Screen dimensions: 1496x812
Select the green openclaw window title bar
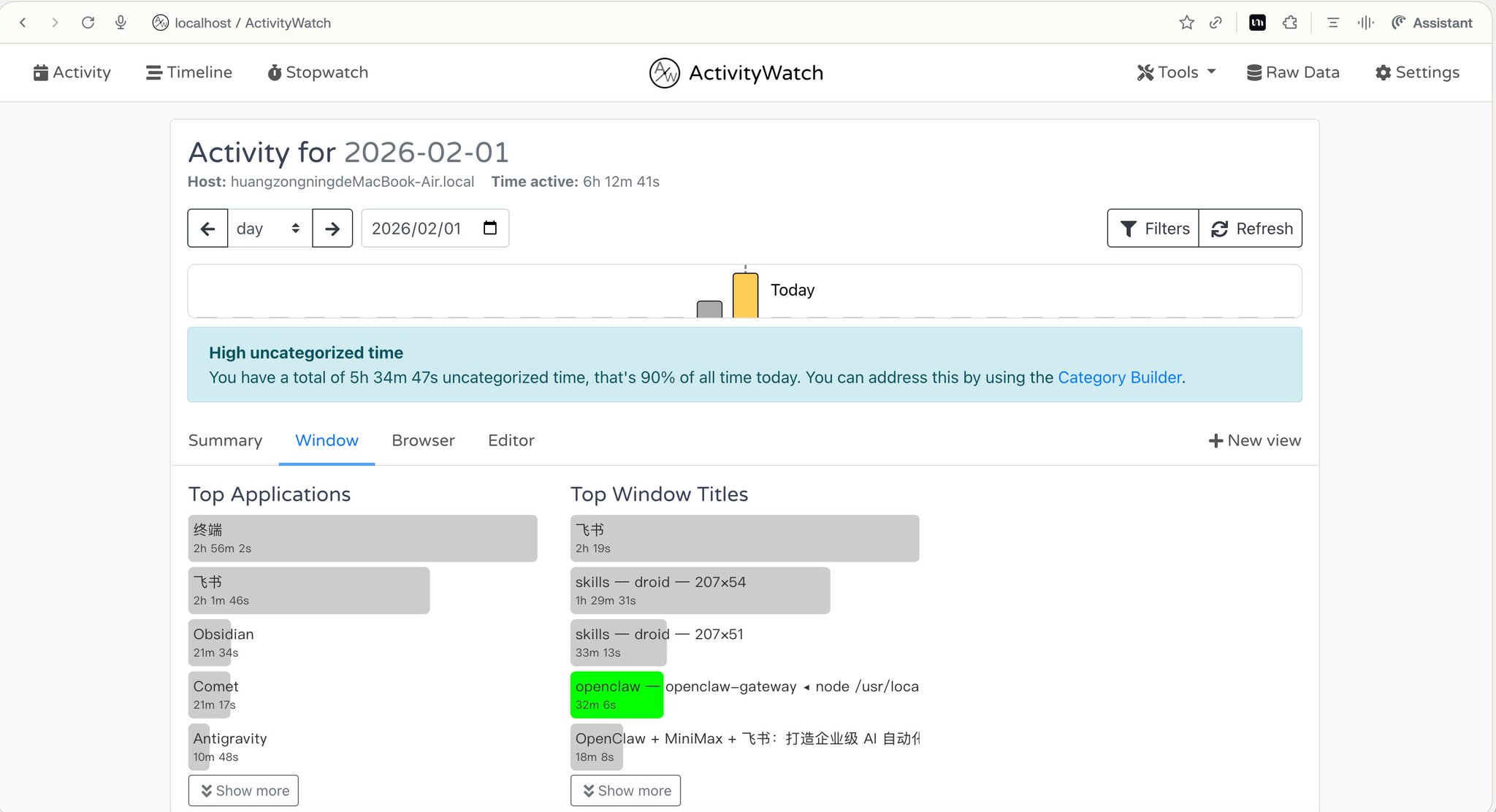click(x=617, y=694)
